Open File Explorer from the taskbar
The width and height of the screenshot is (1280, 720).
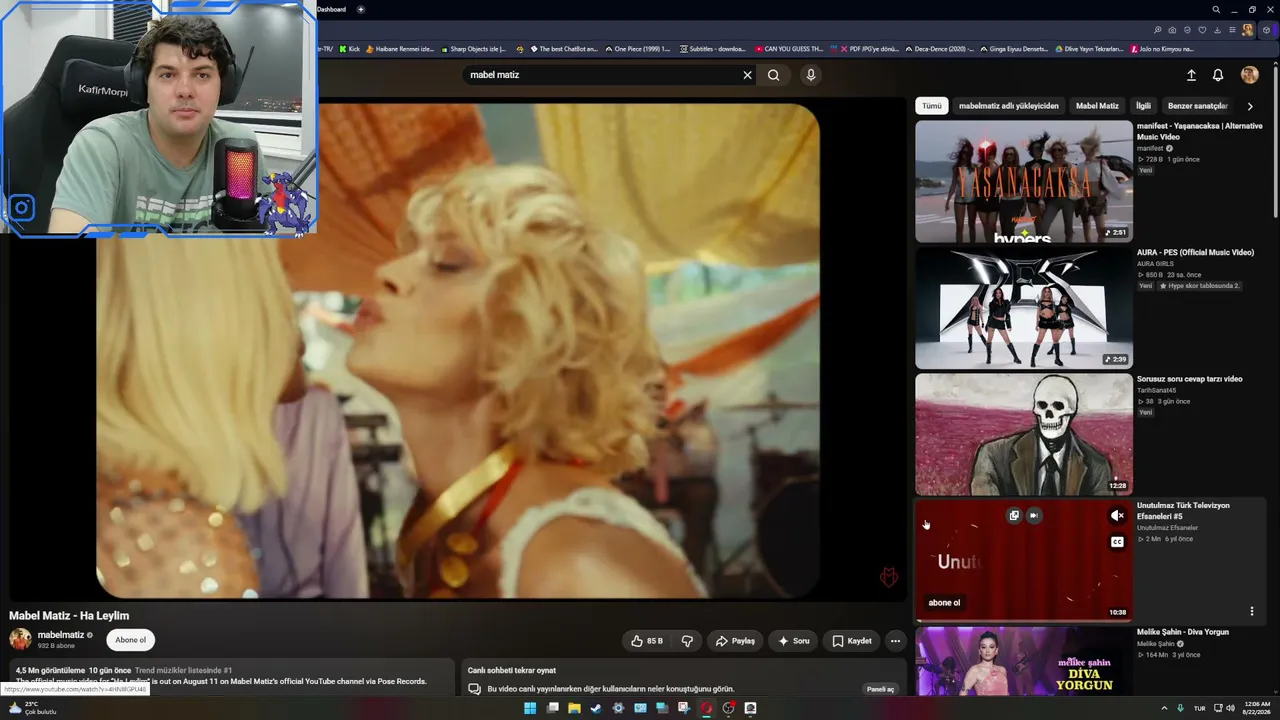coord(574,708)
